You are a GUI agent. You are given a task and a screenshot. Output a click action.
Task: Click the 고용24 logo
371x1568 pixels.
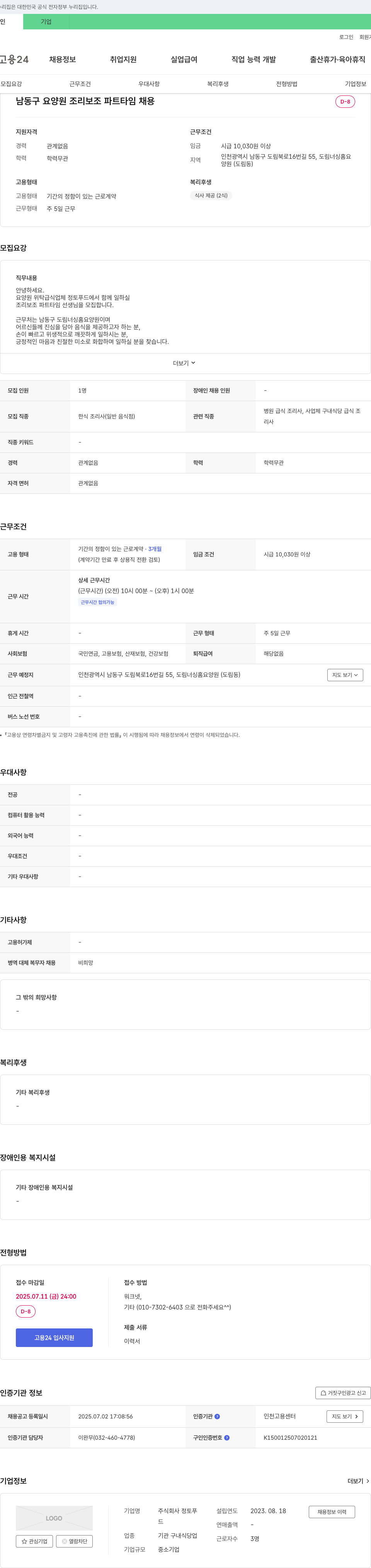[x=14, y=60]
